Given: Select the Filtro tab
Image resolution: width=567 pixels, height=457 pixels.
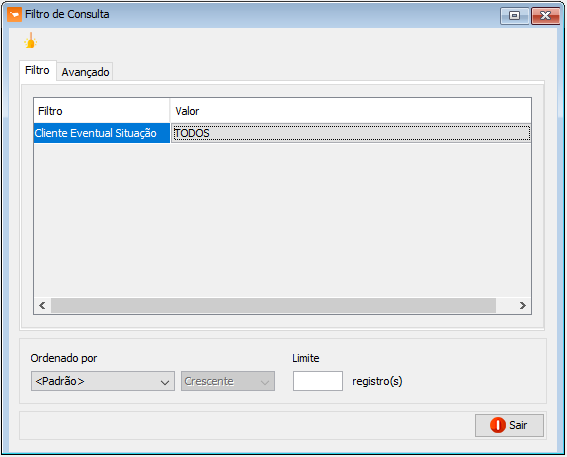Looking at the screenshot, I should pyautogui.click(x=37, y=70).
